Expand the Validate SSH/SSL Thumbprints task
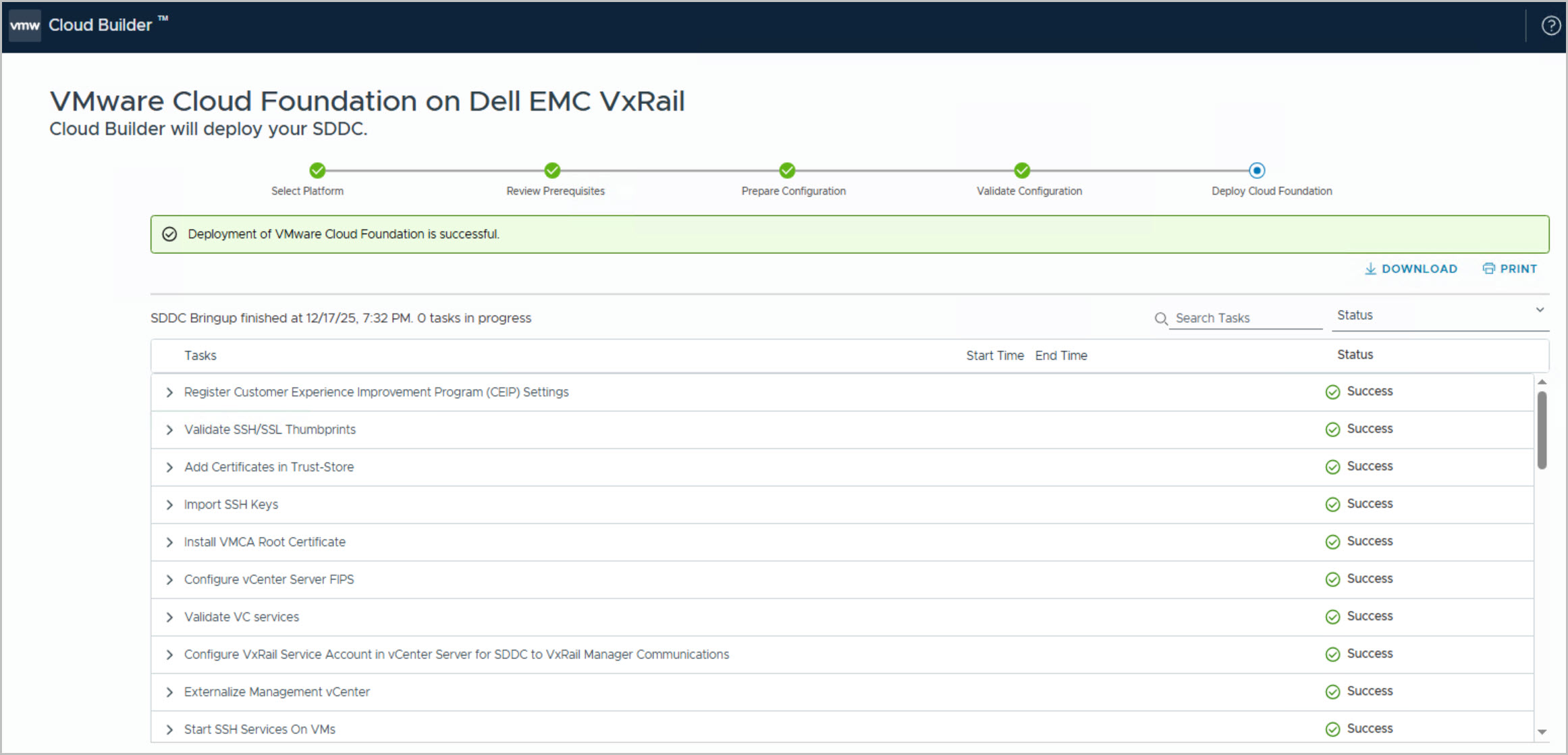 coord(169,429)
